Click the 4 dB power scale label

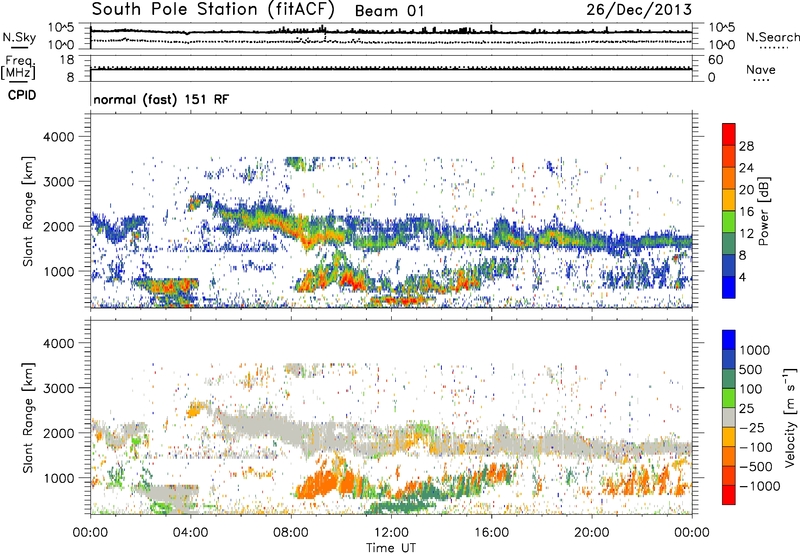point(743,277)
